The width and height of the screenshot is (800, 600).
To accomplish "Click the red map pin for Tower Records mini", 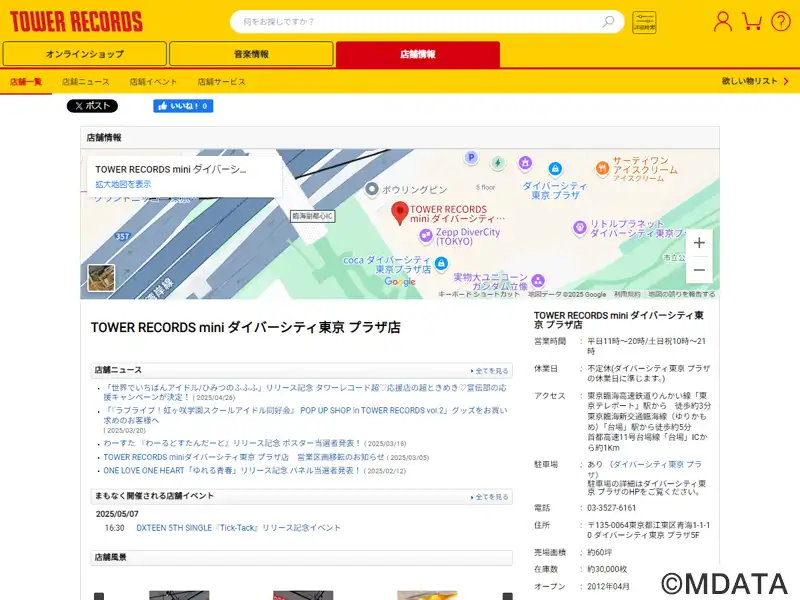I will click(399, 213).
